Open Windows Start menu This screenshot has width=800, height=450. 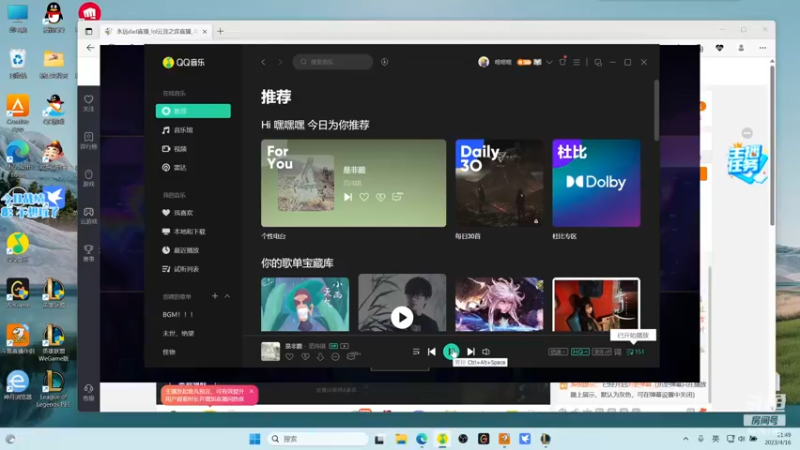(255, 439)
